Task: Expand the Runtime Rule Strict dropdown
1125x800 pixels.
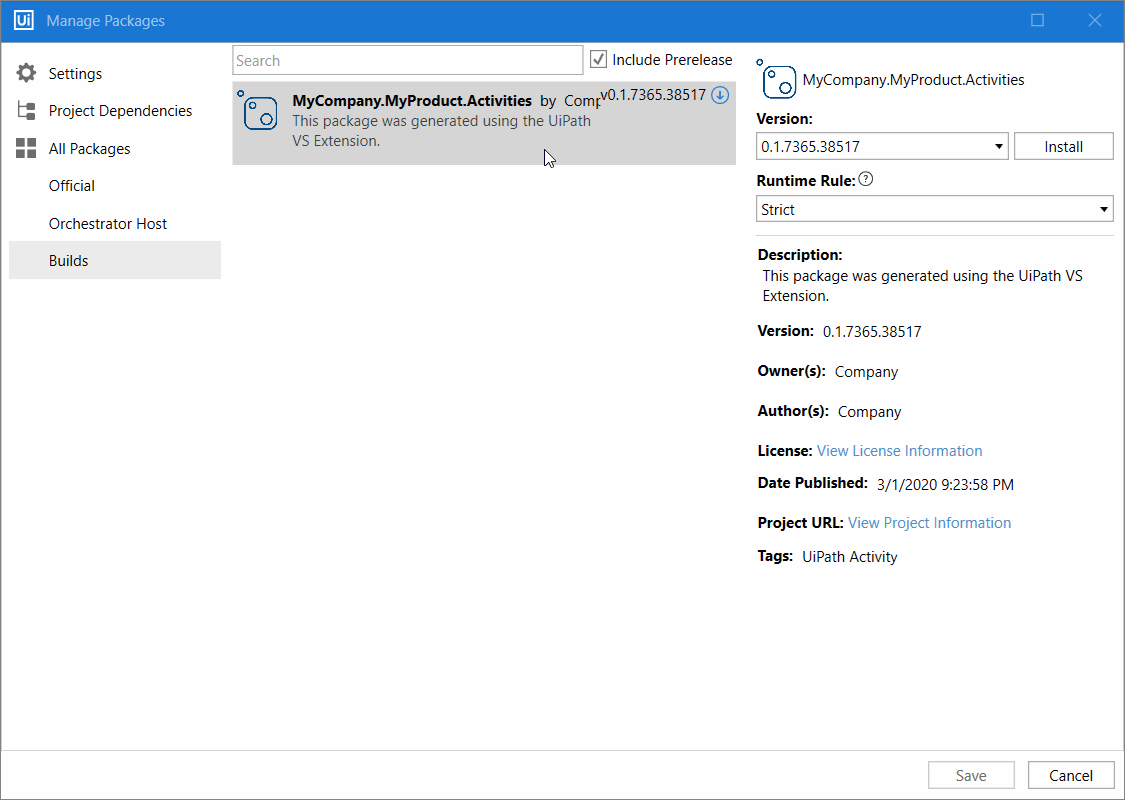Action: pyautogui.click(x=934, y=210)
